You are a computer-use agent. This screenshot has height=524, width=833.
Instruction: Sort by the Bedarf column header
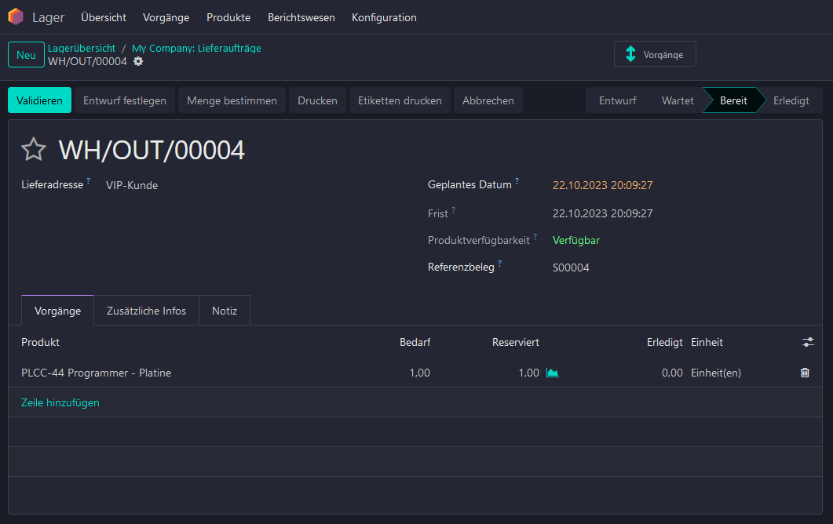[x=415, y=342]
